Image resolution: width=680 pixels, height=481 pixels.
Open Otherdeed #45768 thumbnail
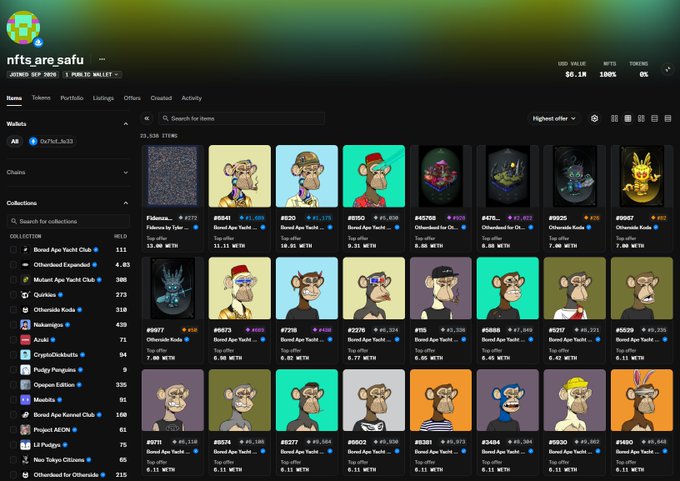pos(441,176)
